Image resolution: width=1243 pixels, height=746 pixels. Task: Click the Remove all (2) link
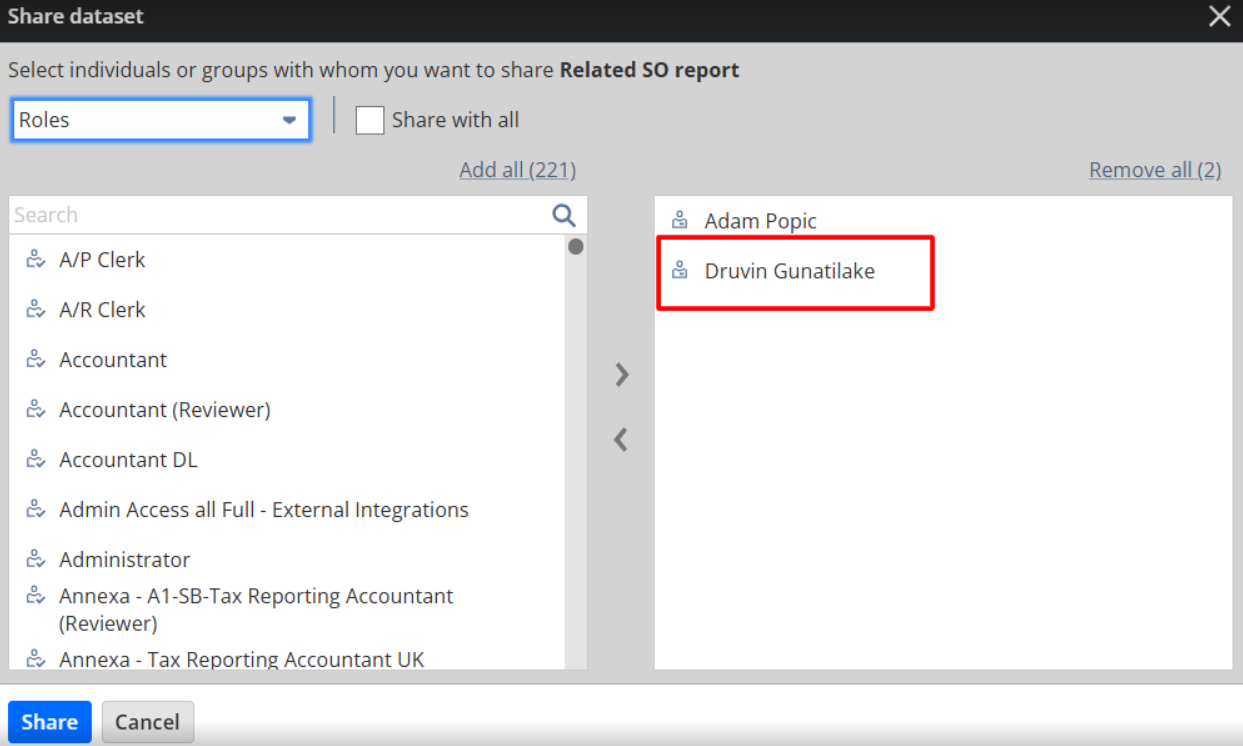click(1155, 170)
